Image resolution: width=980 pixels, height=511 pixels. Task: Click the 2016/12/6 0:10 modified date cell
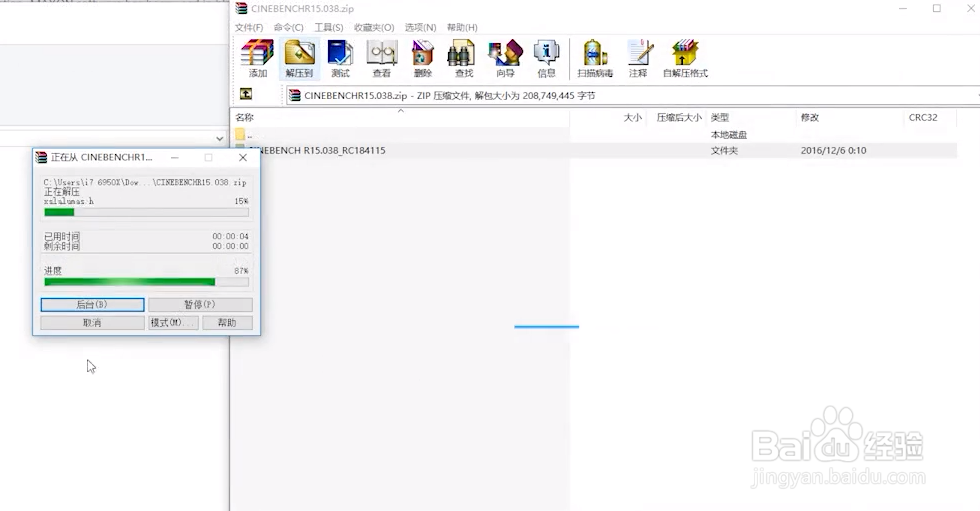click(833, 151)
